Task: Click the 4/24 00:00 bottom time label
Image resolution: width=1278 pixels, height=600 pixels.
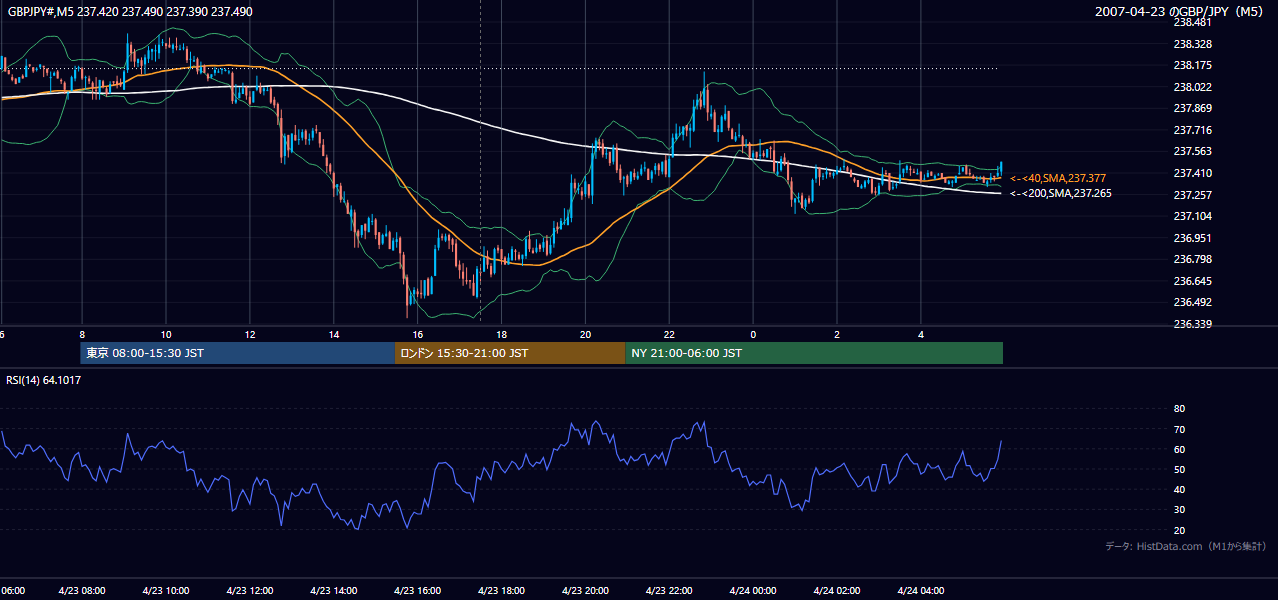Action: coord(754,590)
